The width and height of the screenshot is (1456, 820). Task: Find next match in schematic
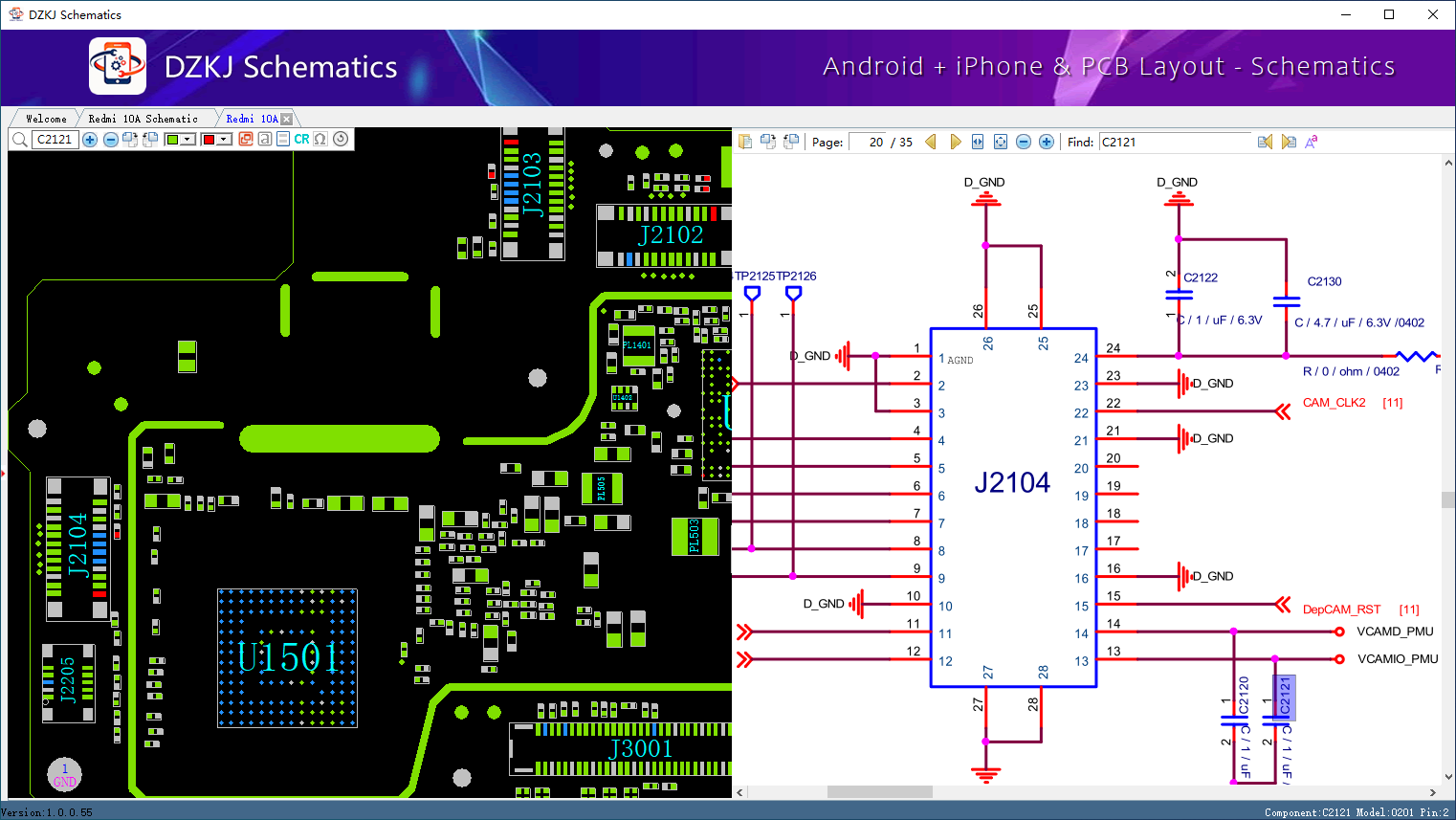point(1289,142)
